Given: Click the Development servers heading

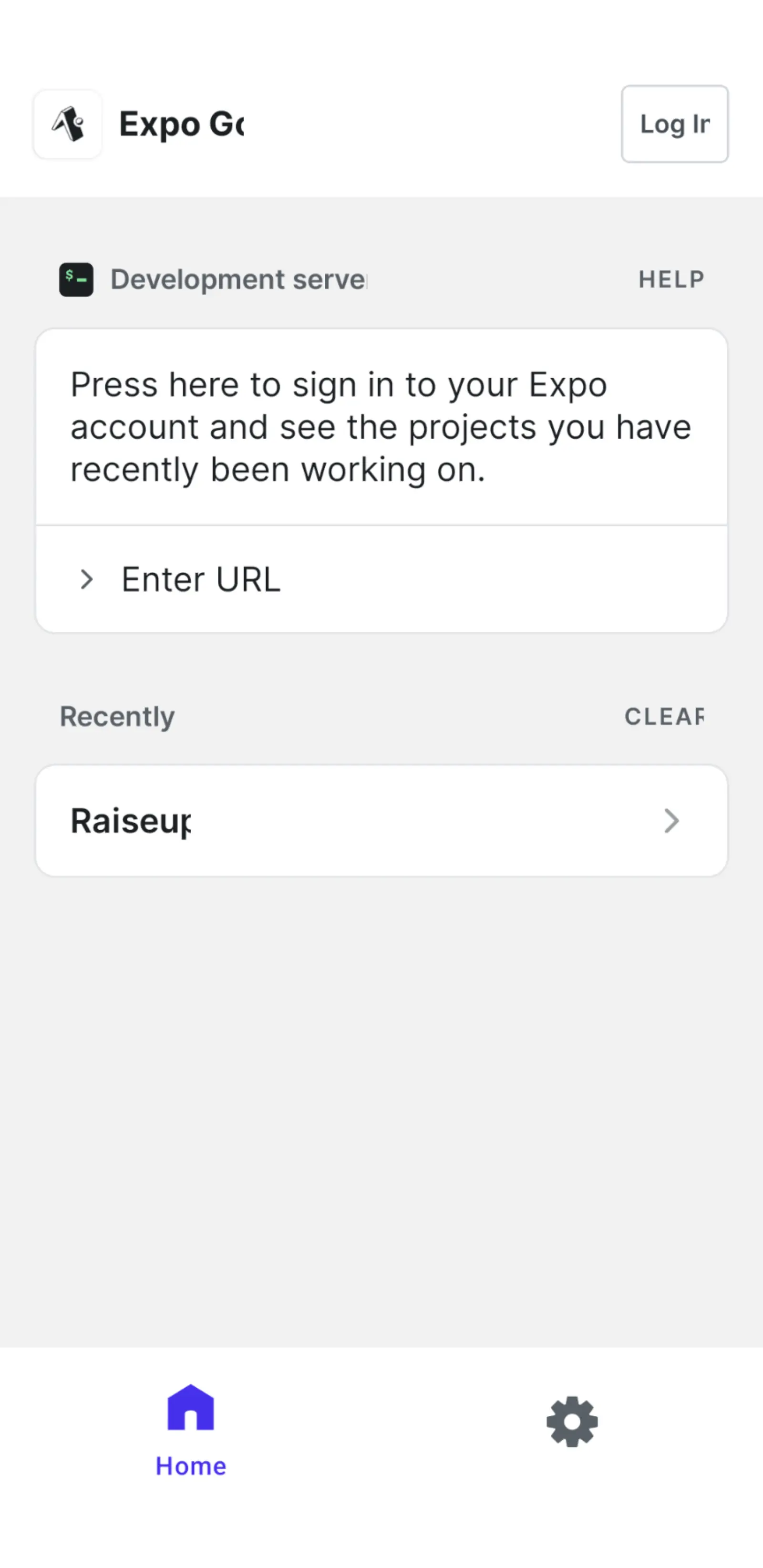Looking at the screenshot, I should [x=238, y=279].
